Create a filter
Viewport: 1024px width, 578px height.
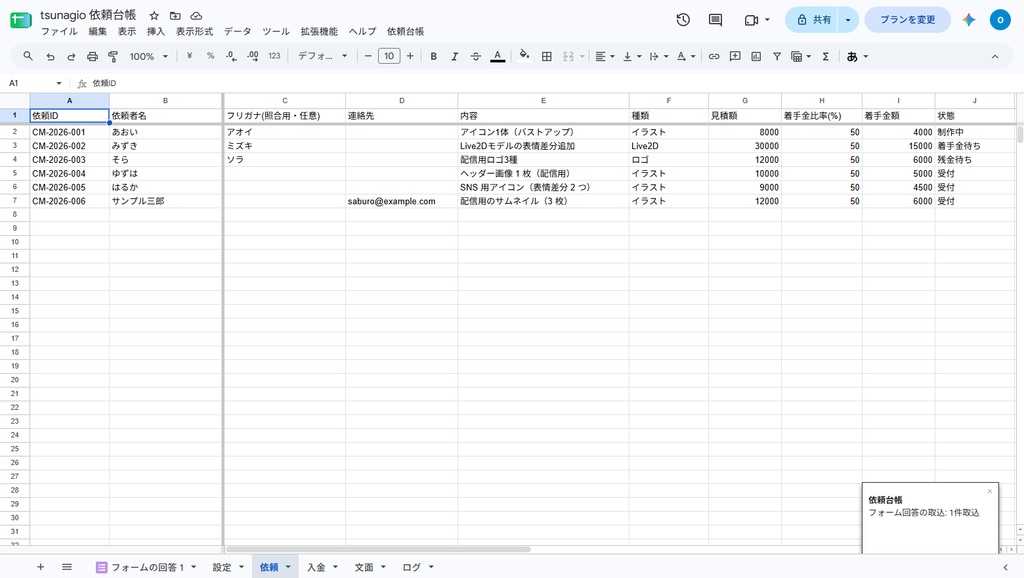click(776, 57)
